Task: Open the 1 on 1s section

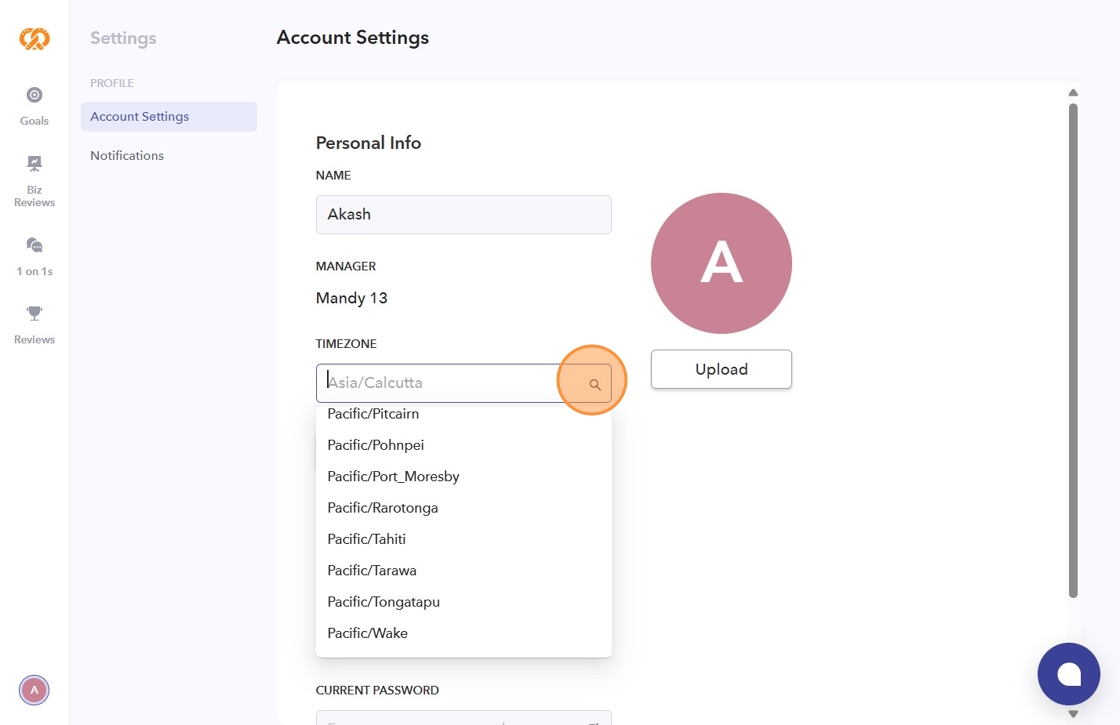Action: pos(34,256)
